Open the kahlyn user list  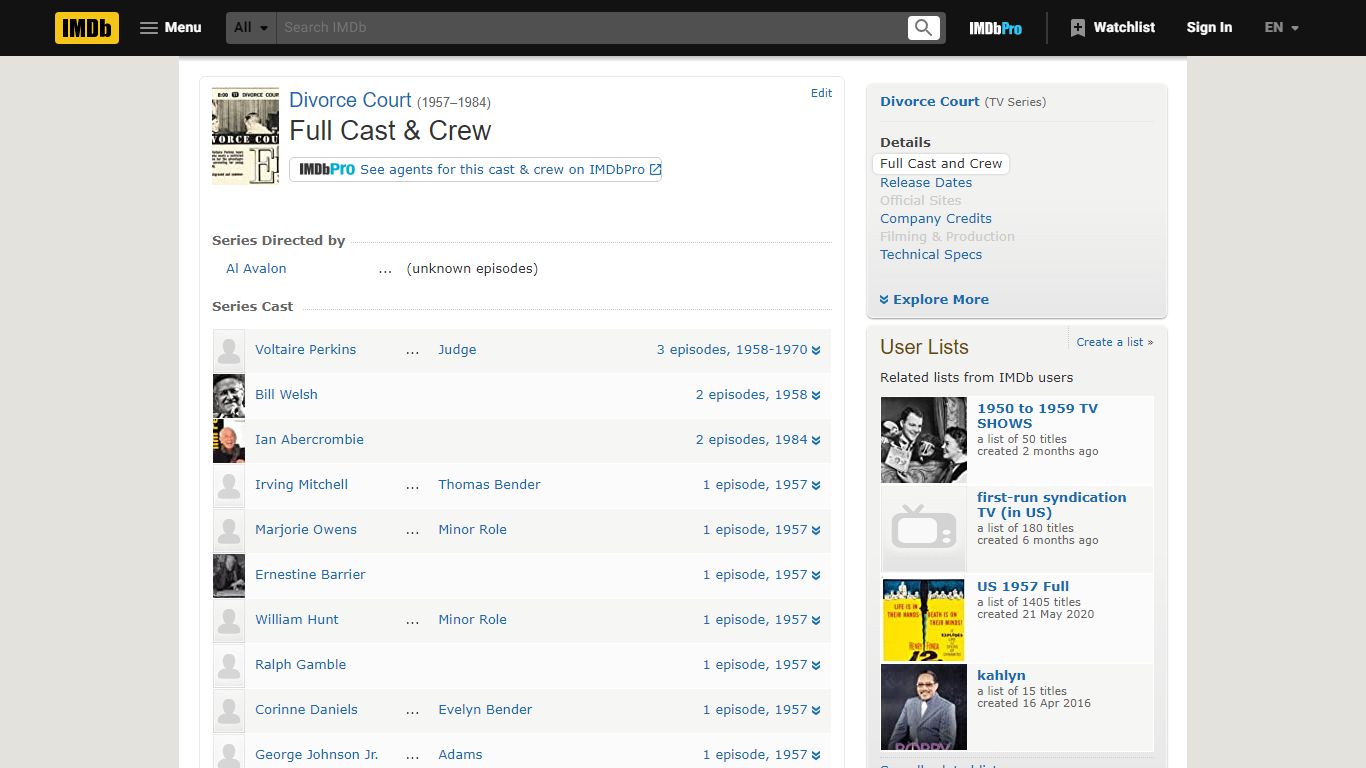point(1001,676)
